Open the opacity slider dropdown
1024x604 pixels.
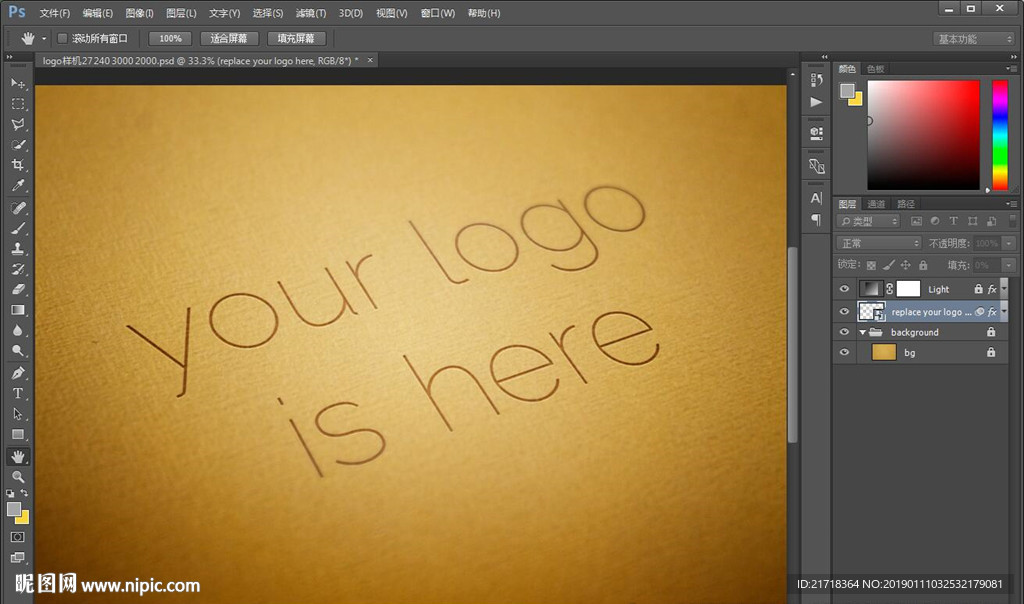(x=1009, y=243)
